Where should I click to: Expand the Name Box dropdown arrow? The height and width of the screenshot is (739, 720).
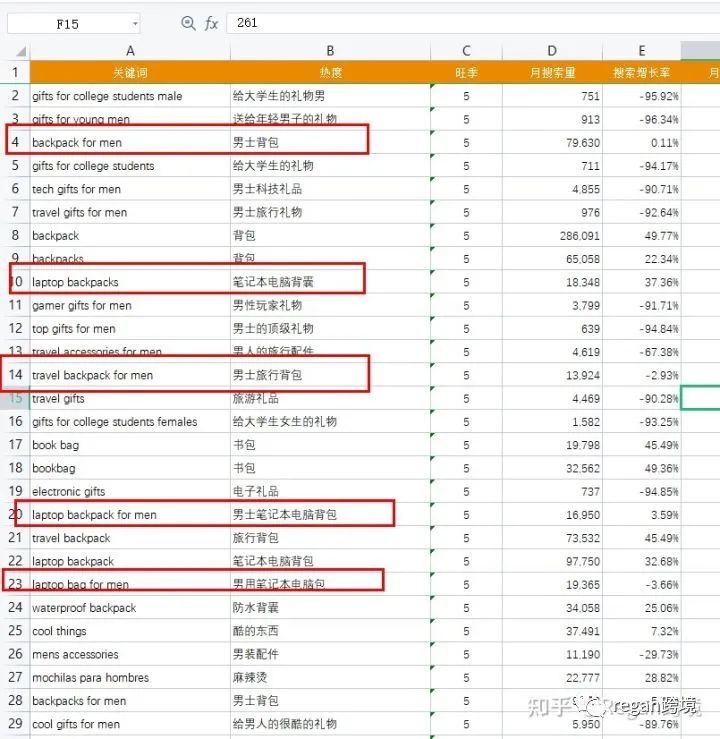(135, 24)
